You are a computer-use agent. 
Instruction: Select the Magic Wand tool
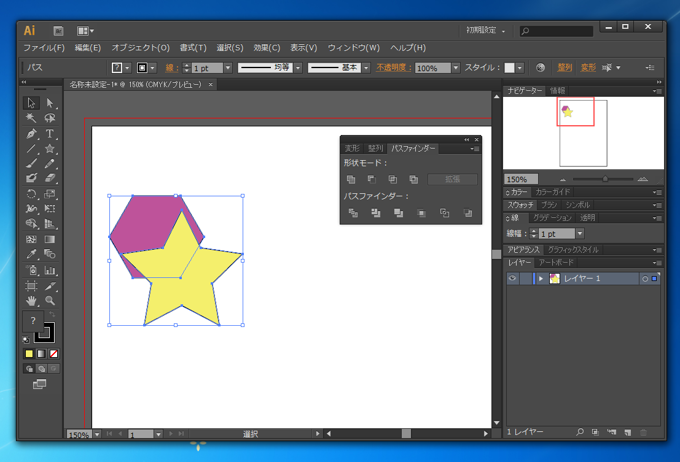(31, 118)
